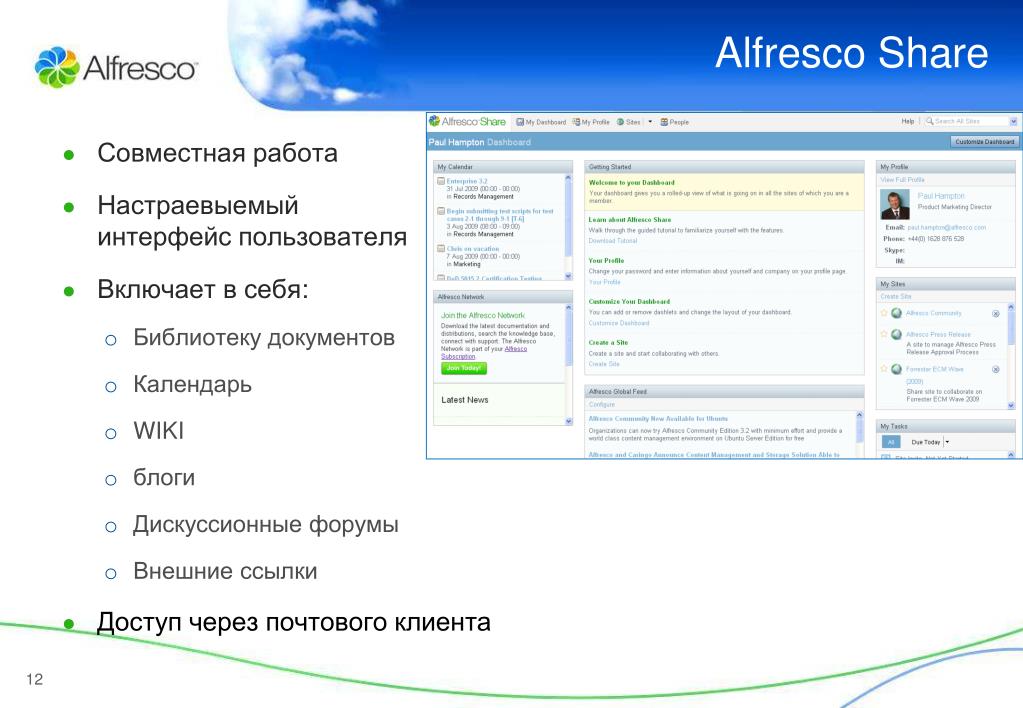The image size is (1023, 708).
Task: Toggle favorite star for Forrester ECM Wave
Action: (x=884, y=369)
